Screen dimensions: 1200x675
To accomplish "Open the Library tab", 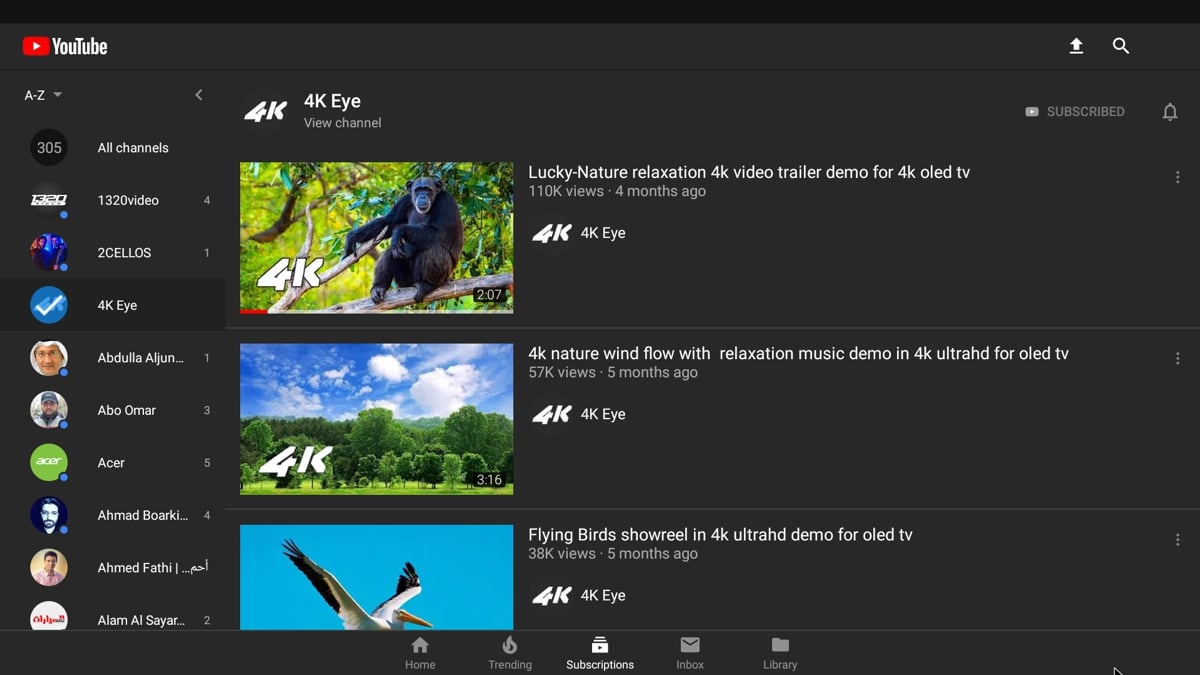I will click(x=780, y=653).
